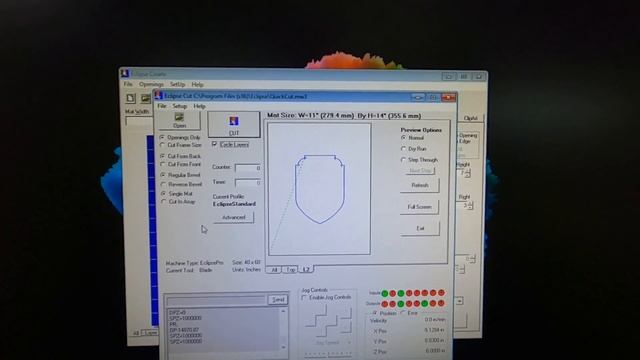Select Cut From Back option
Screen dimensions: 640x360
click(180, 156)
